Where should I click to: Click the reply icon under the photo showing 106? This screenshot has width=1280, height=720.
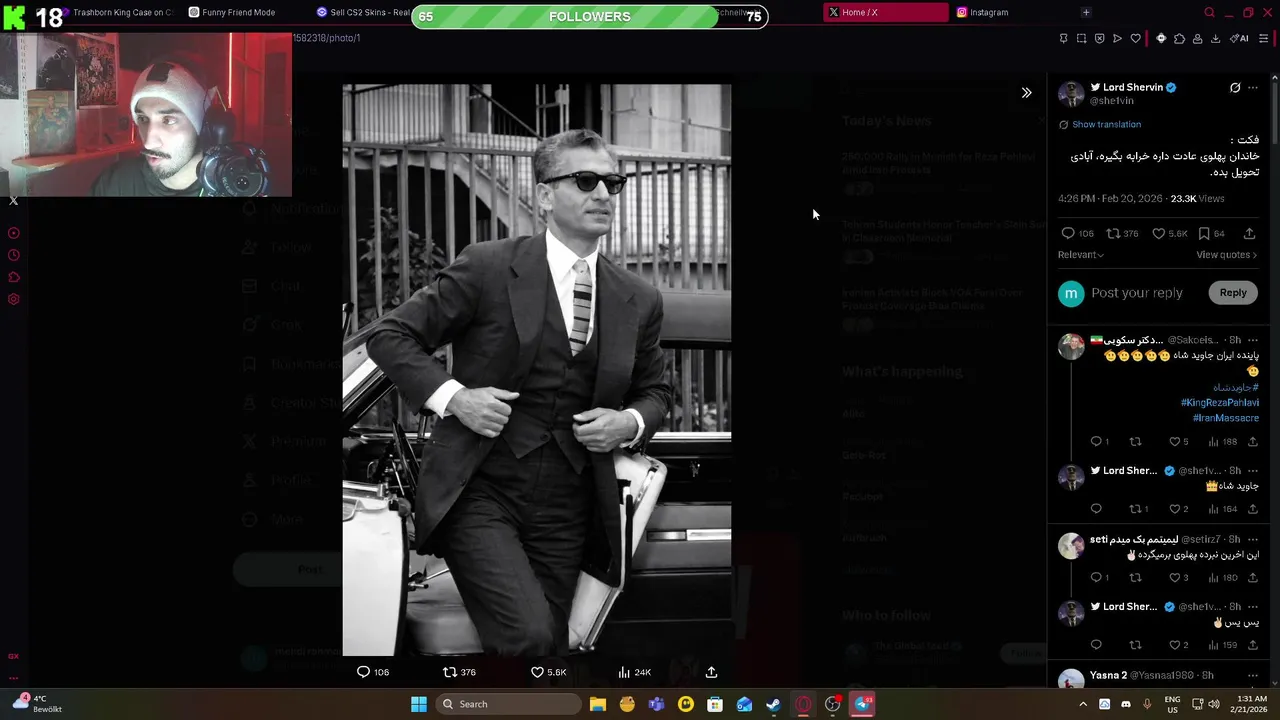pos(363,672)
